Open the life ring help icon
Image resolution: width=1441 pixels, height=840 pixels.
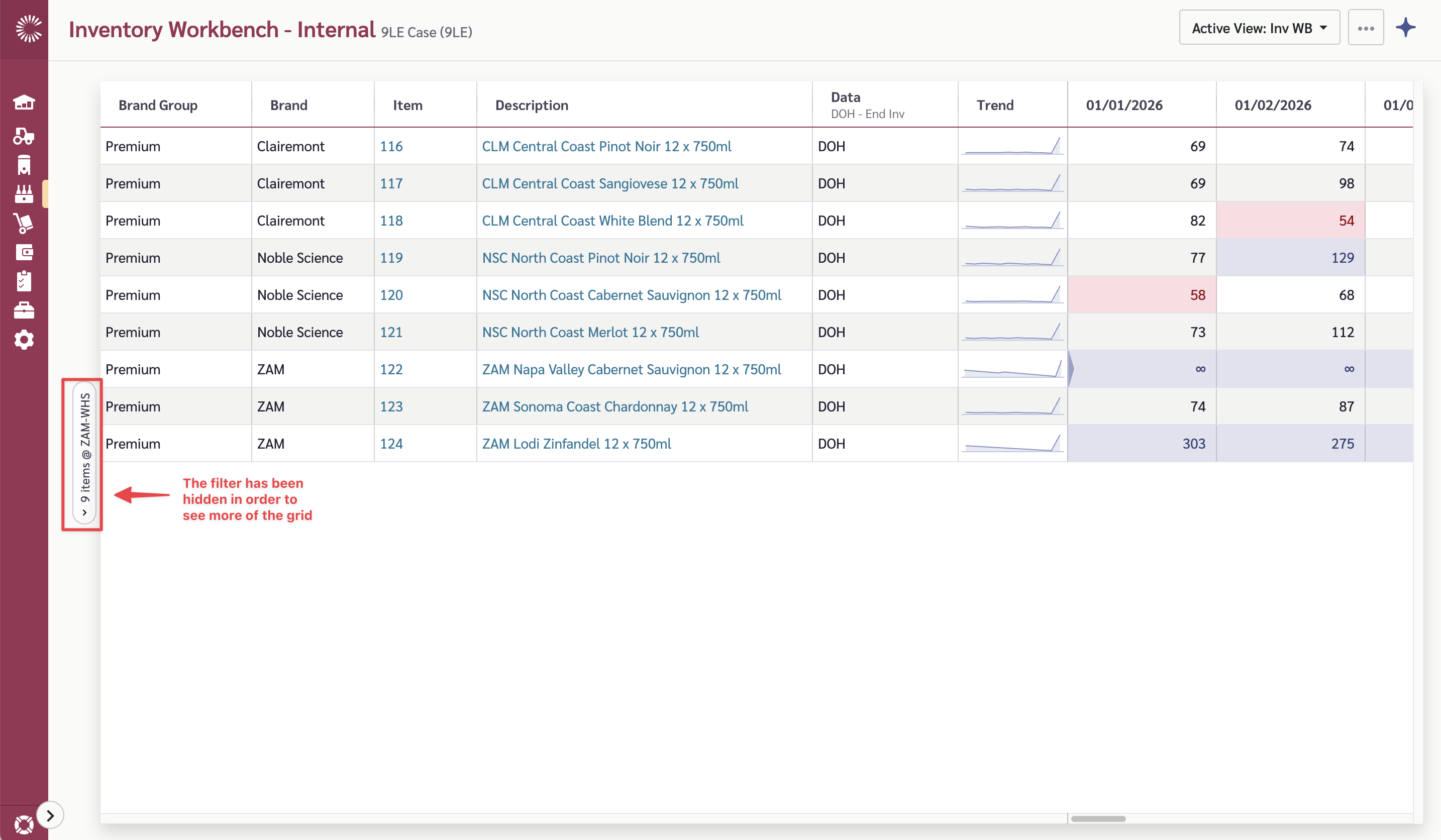(24, 824)
